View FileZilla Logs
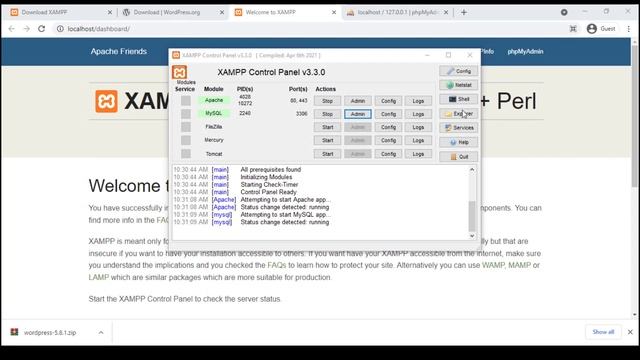Screen dimensions: 640x360 (x=418, y=127)
